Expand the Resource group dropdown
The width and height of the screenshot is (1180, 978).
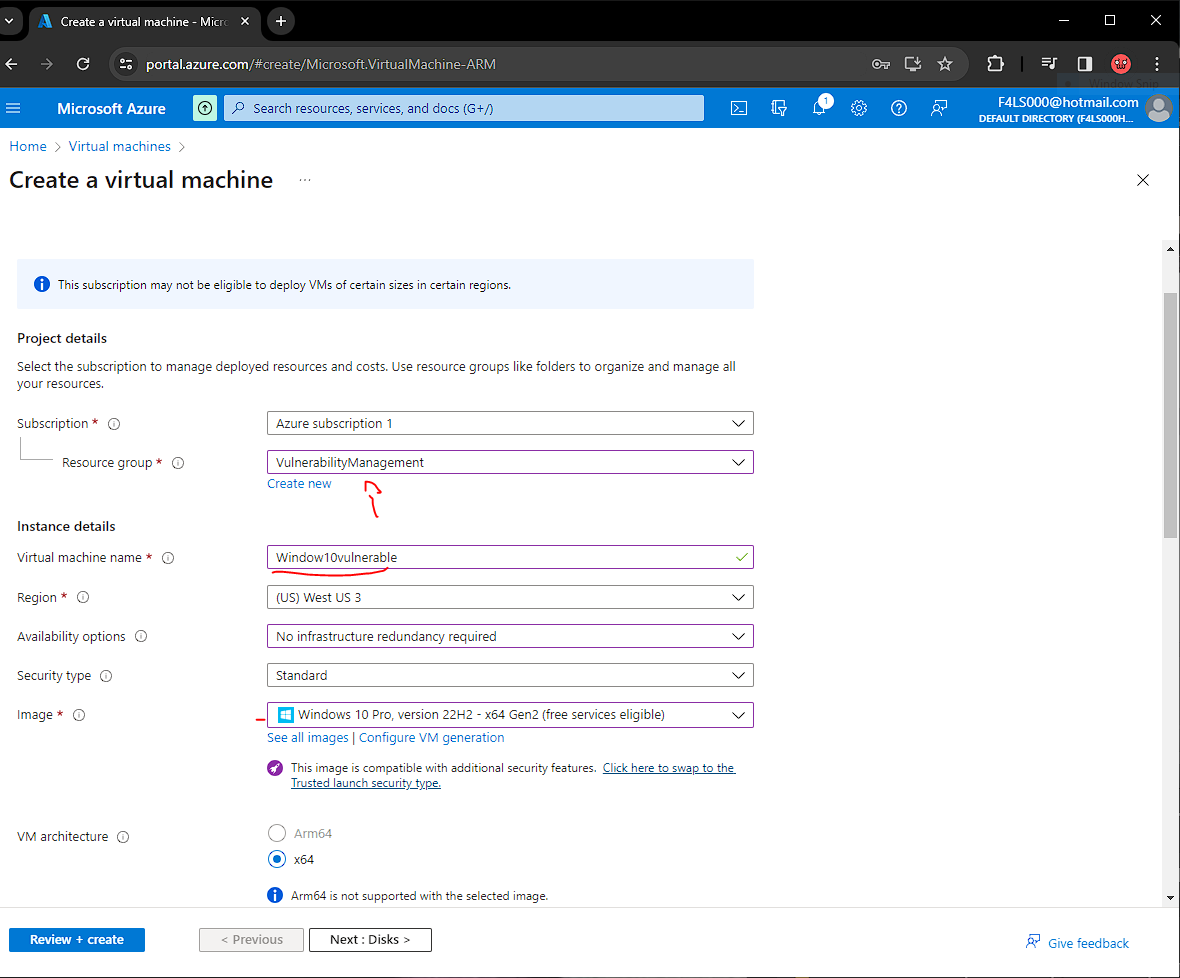pos(510,462)
